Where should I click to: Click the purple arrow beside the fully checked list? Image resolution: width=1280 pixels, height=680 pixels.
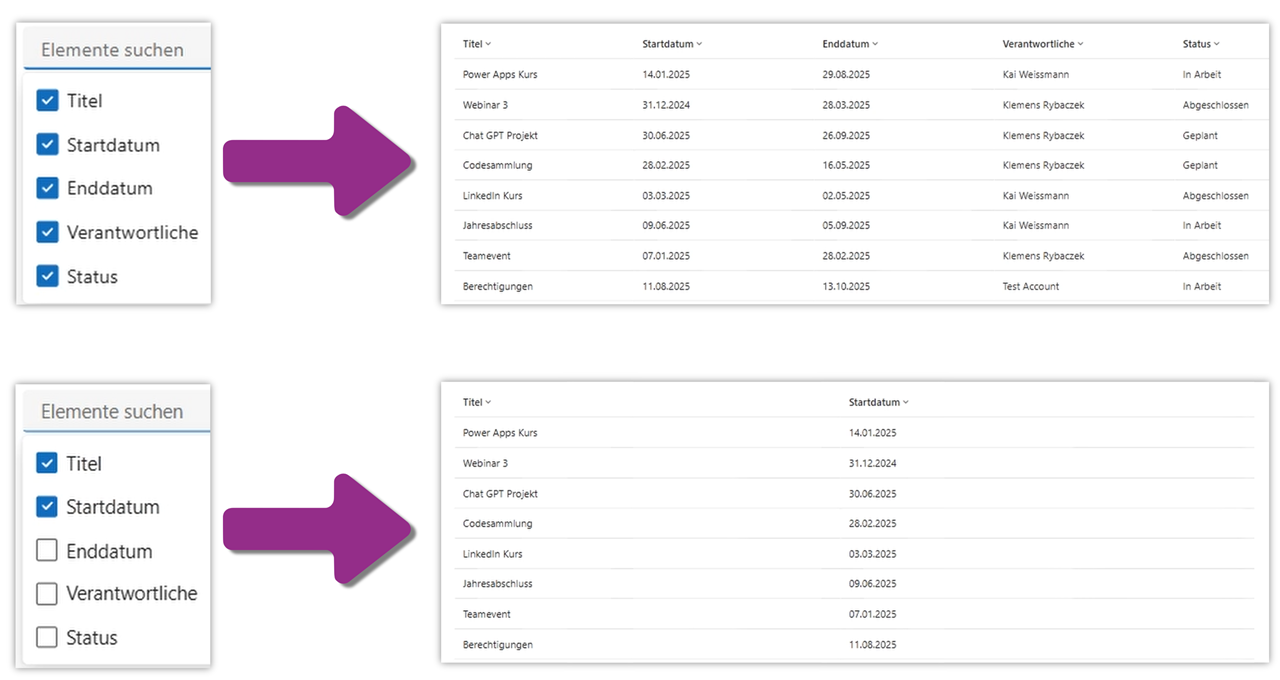click(x=320, y=160)
